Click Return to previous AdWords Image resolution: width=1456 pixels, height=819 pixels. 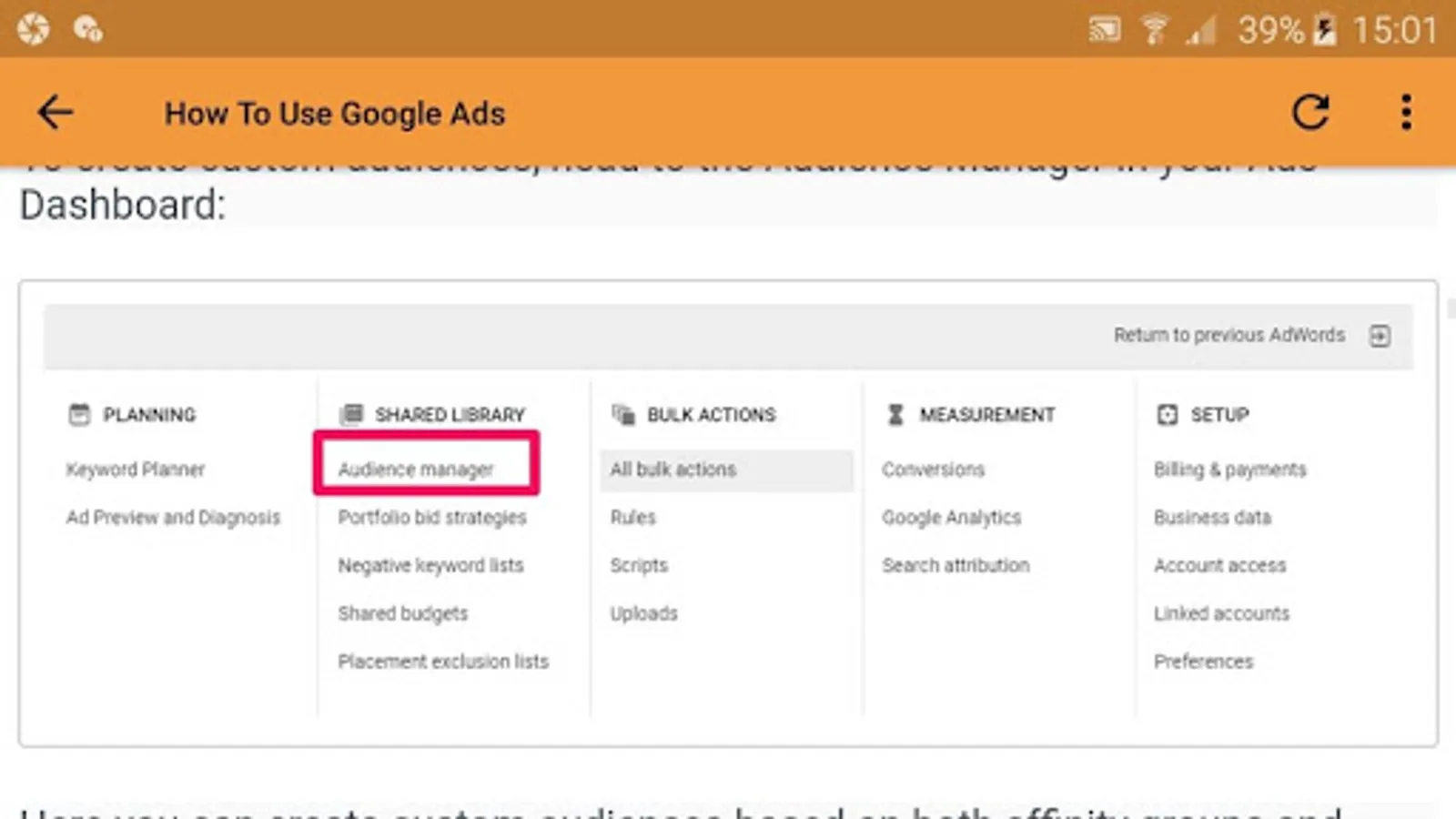[1229, 336]
